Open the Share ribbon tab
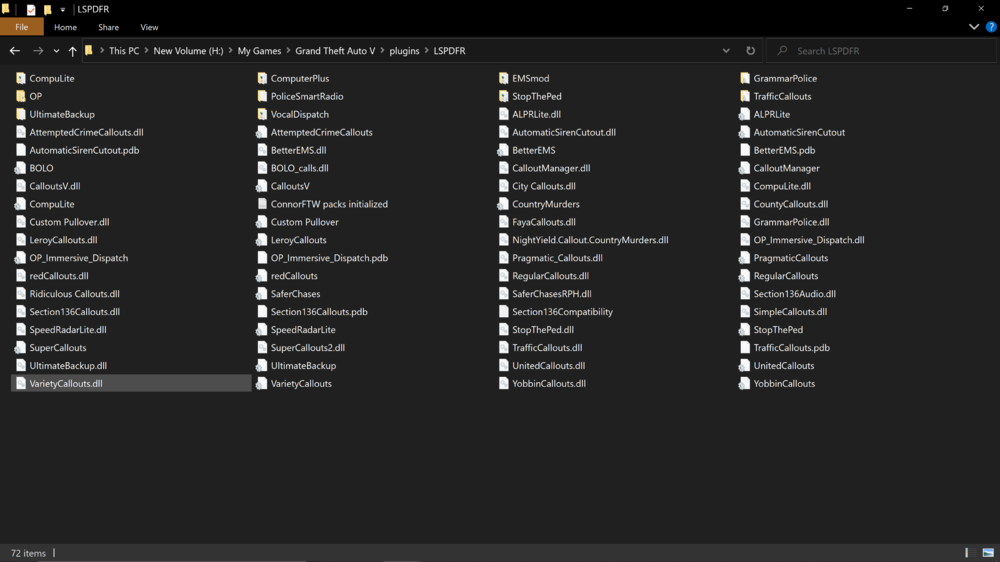This screenshot has height=562, width=1000. pos(108,27)
